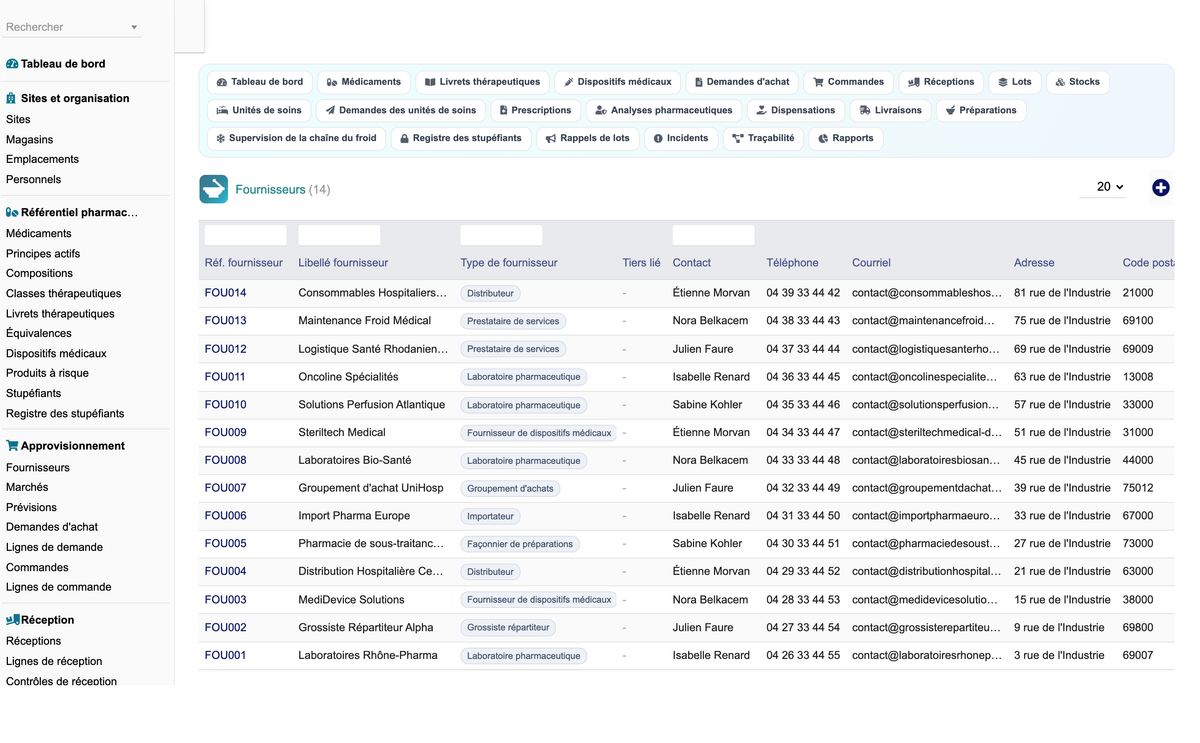Screen dimensions: 1200x743
Task: Open Produits à risque in sidebar
Action: [47, 374]
